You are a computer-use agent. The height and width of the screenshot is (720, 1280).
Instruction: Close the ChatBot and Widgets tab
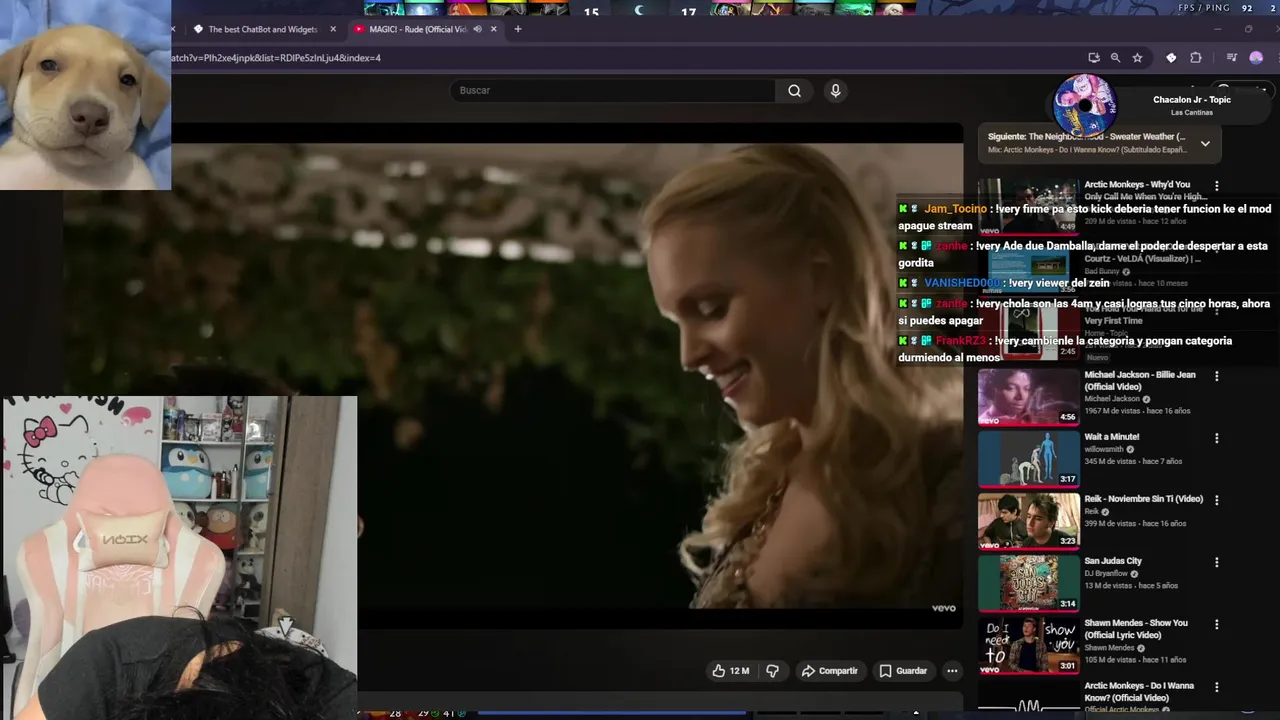coord(333,29)
